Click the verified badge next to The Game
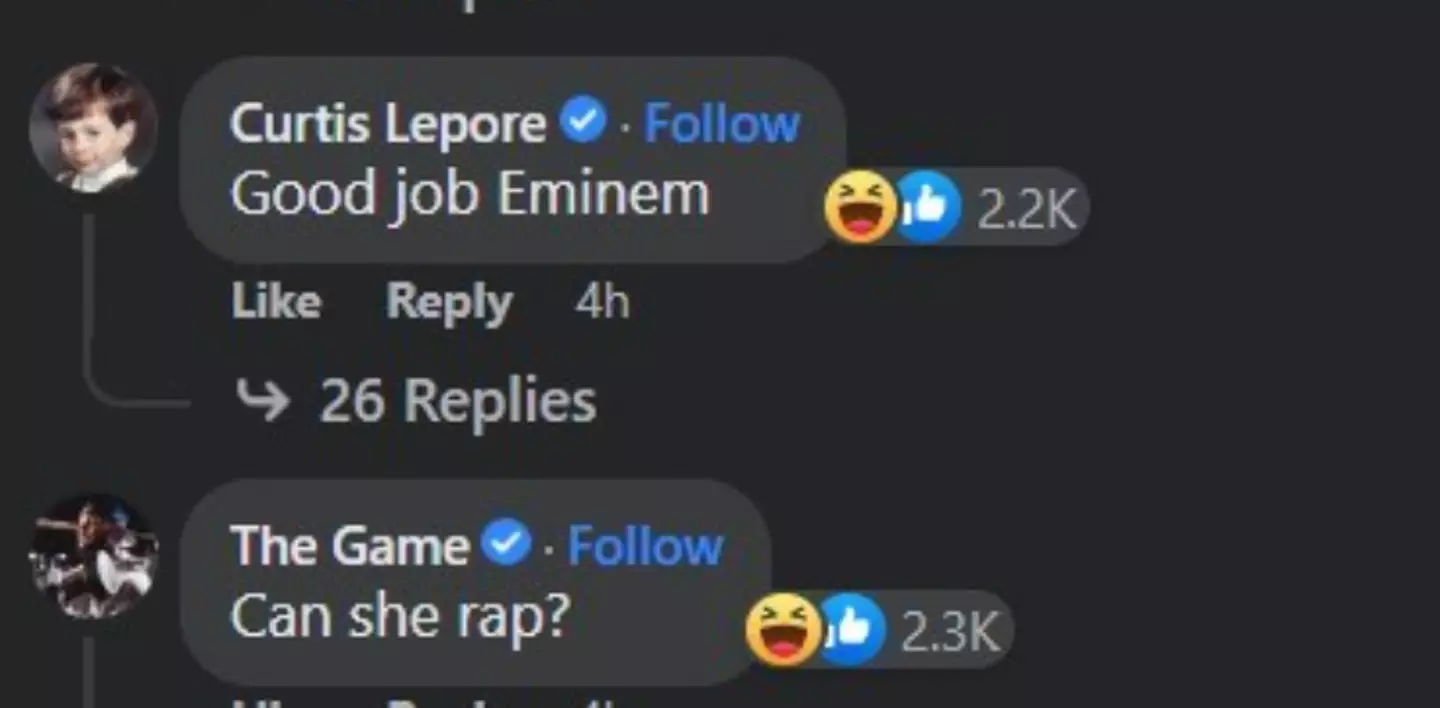This screenshot has height=708, width=1440. click(508, 545)
